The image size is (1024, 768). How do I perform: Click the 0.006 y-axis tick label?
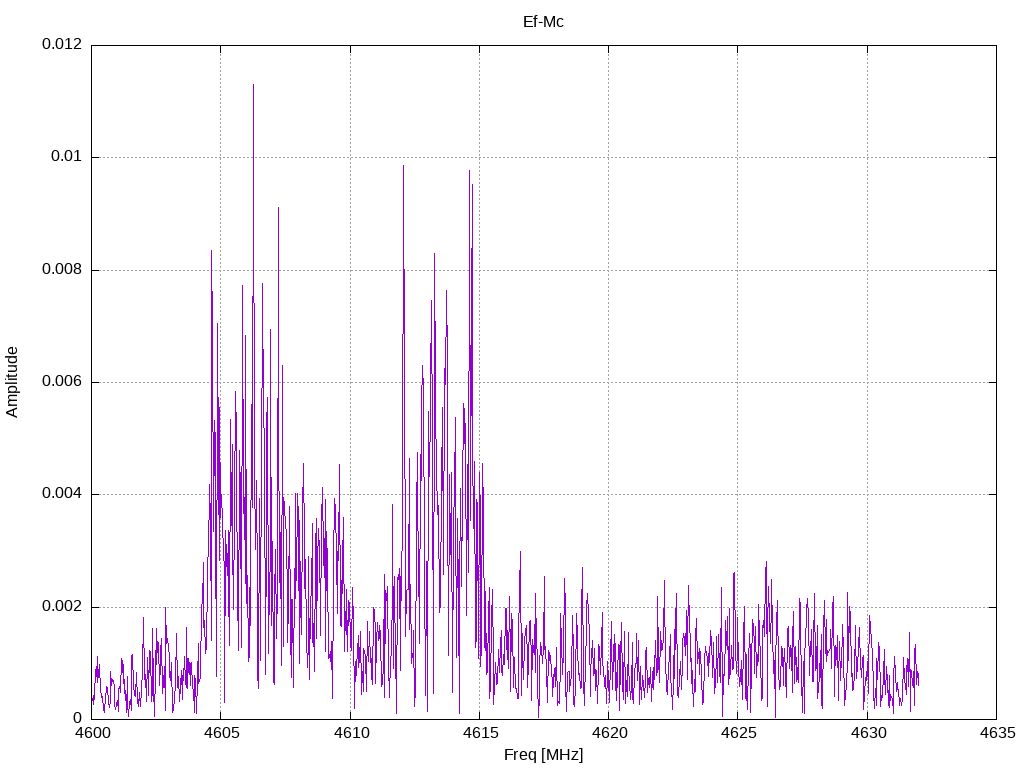point(62,381)
